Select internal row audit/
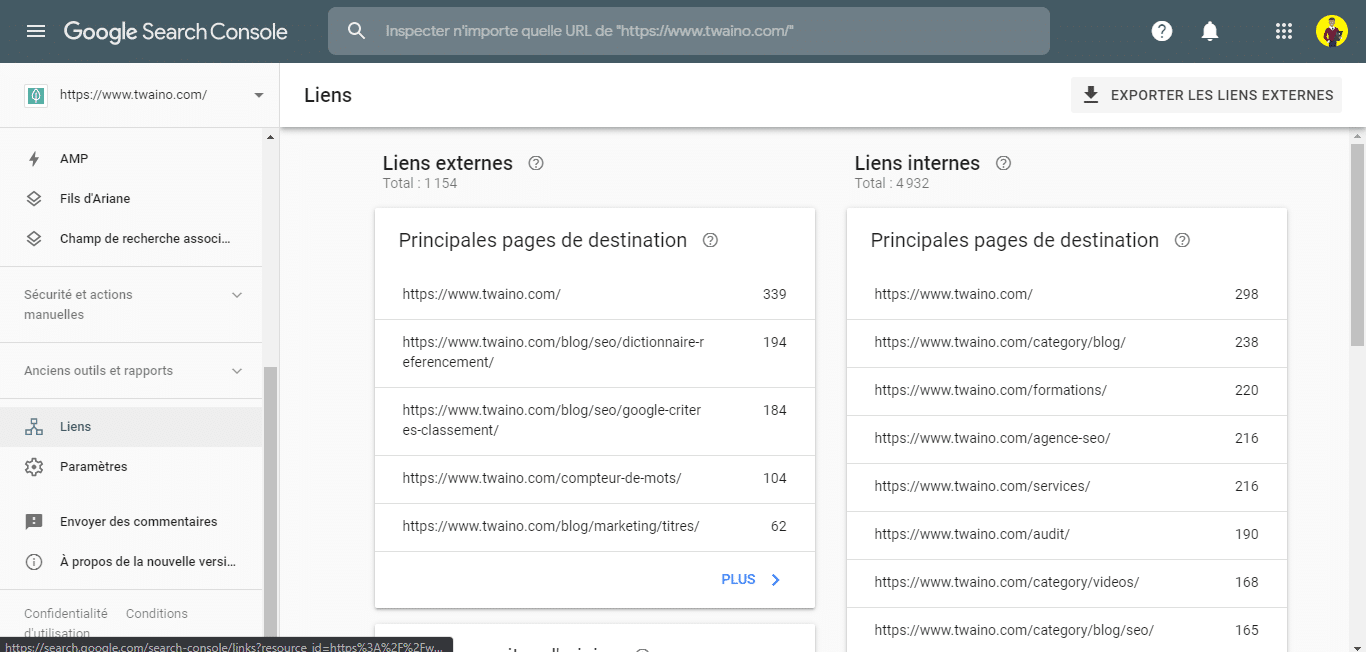Image resolution: width=1366 pixels, height=652 pixels. click(1067, 535)
